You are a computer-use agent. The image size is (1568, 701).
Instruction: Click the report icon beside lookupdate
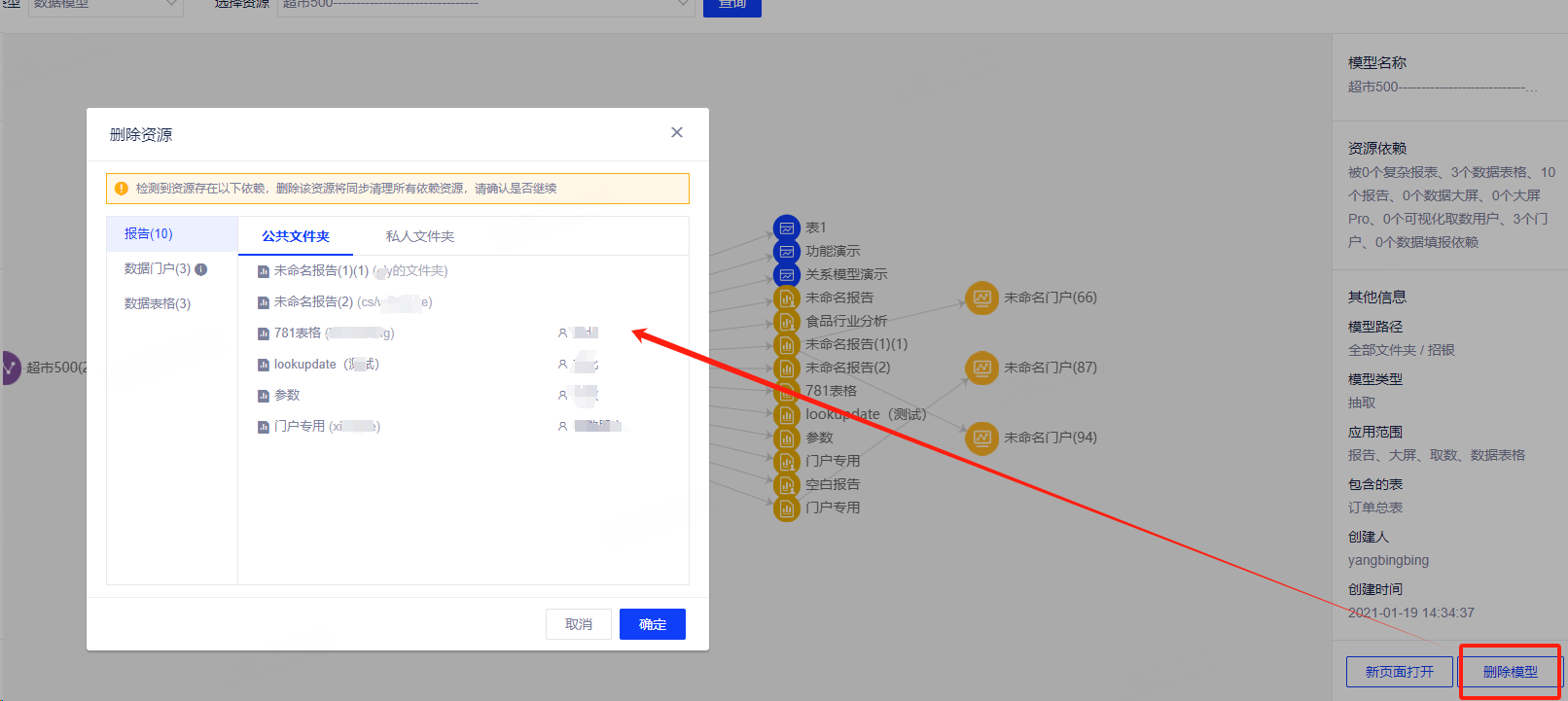tap(263, 366)
